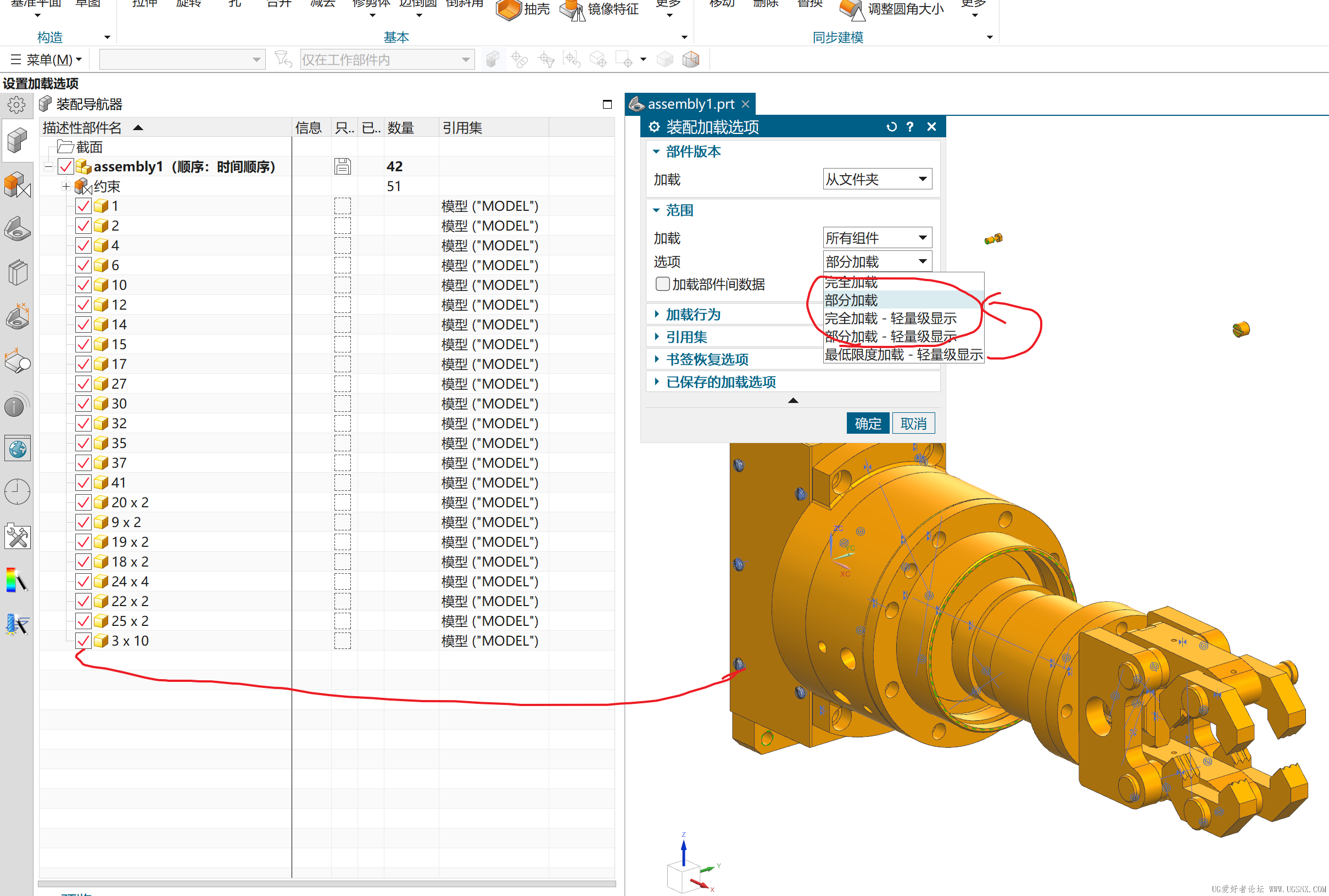Open the History clock sidebar icon

17,492
